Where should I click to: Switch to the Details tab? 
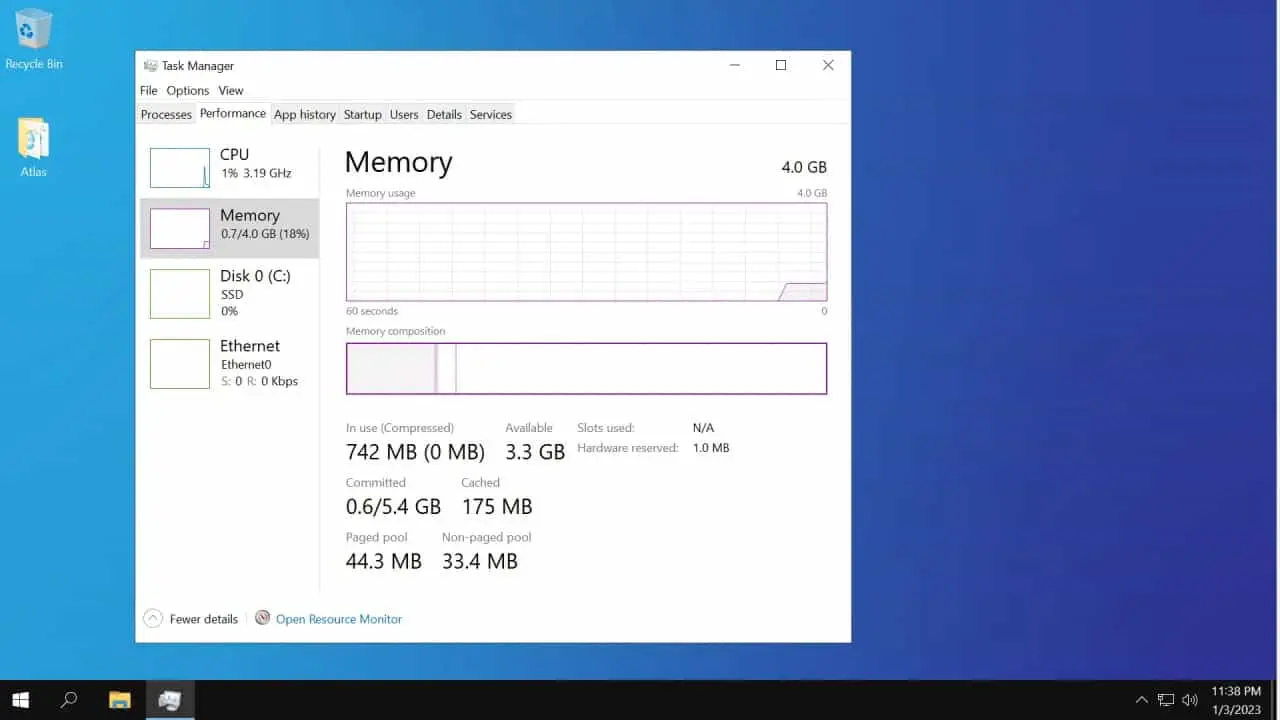click(x=444, y=114)
